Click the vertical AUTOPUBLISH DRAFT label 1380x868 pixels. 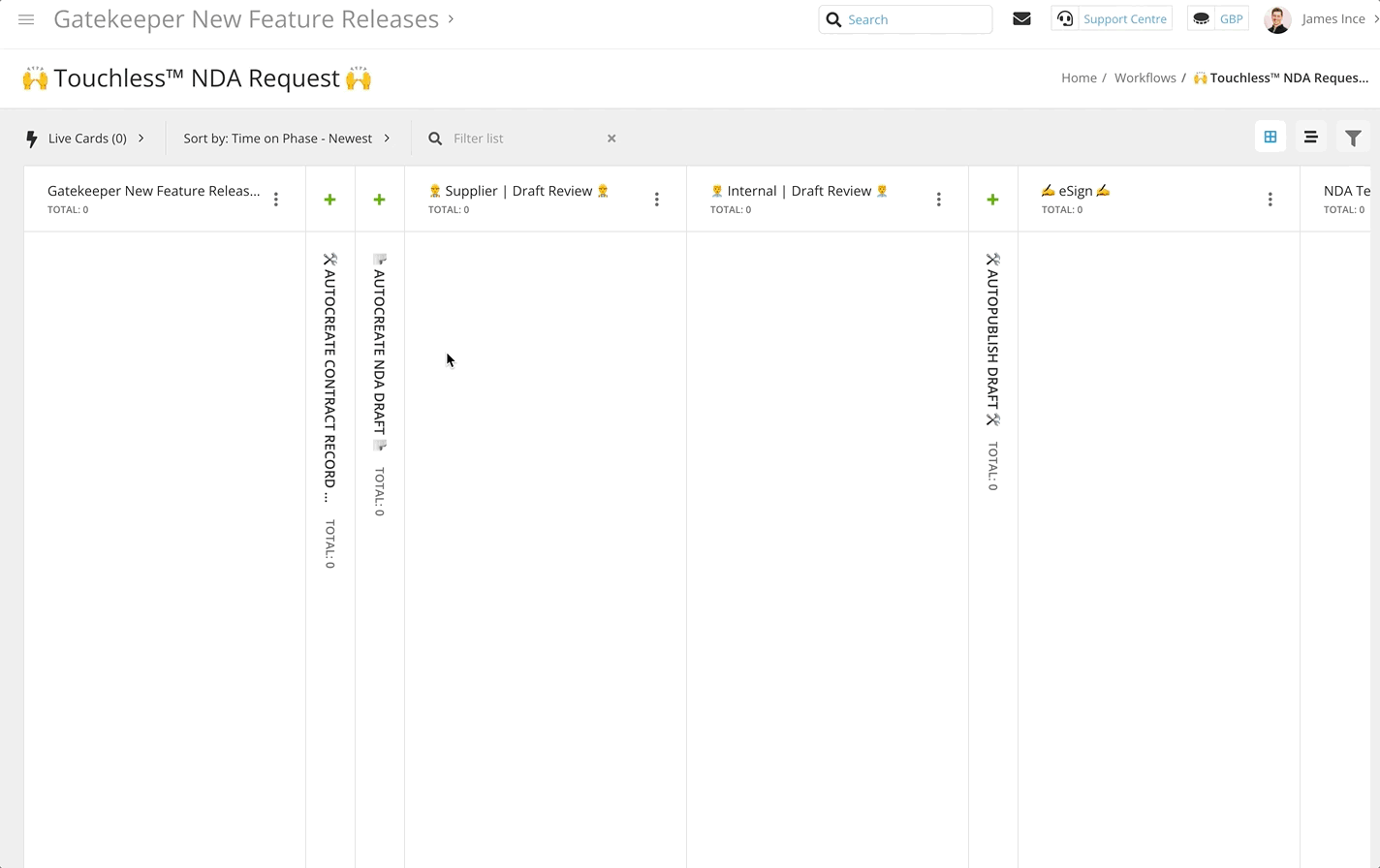[992, 339]
